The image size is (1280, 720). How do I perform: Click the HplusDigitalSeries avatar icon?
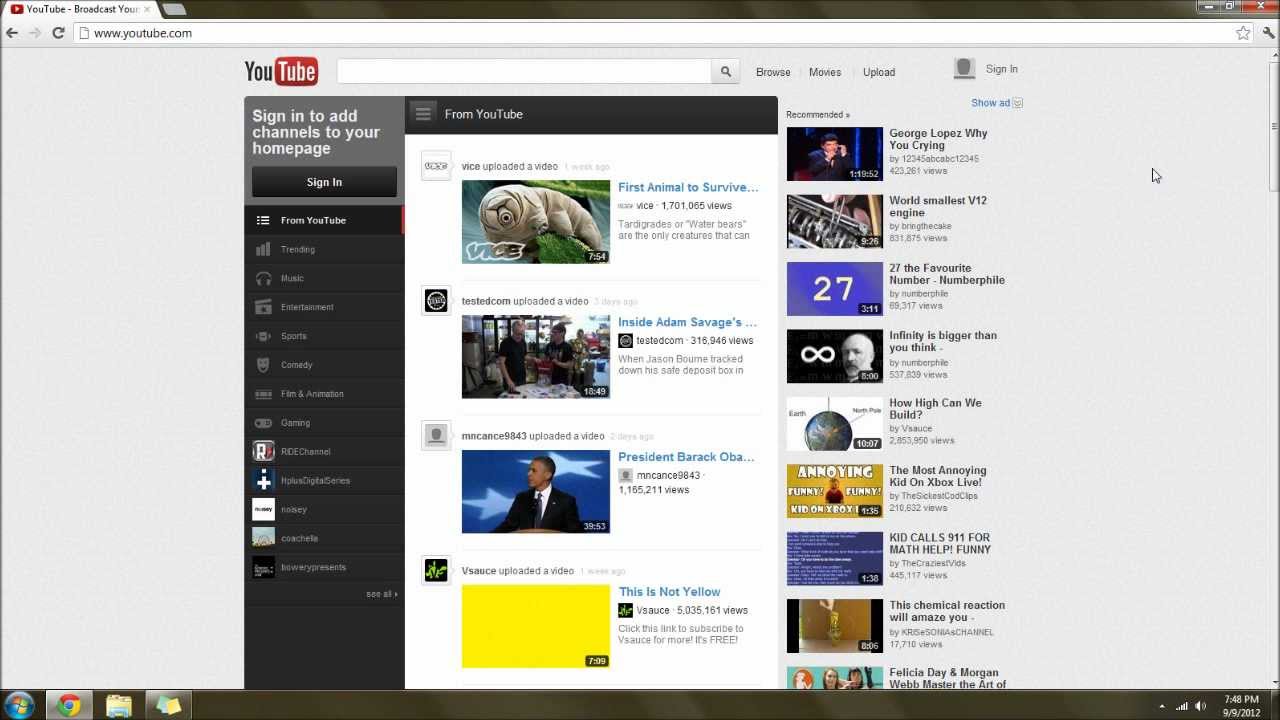(x=263, y=481)
